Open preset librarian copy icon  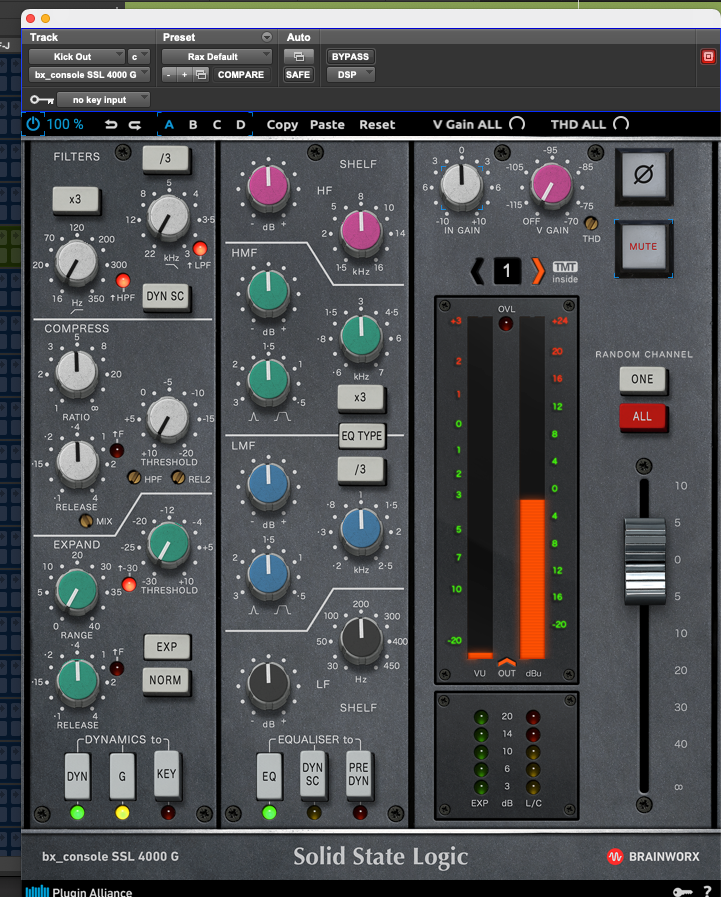pyautogui.click(x=200, y=74)
